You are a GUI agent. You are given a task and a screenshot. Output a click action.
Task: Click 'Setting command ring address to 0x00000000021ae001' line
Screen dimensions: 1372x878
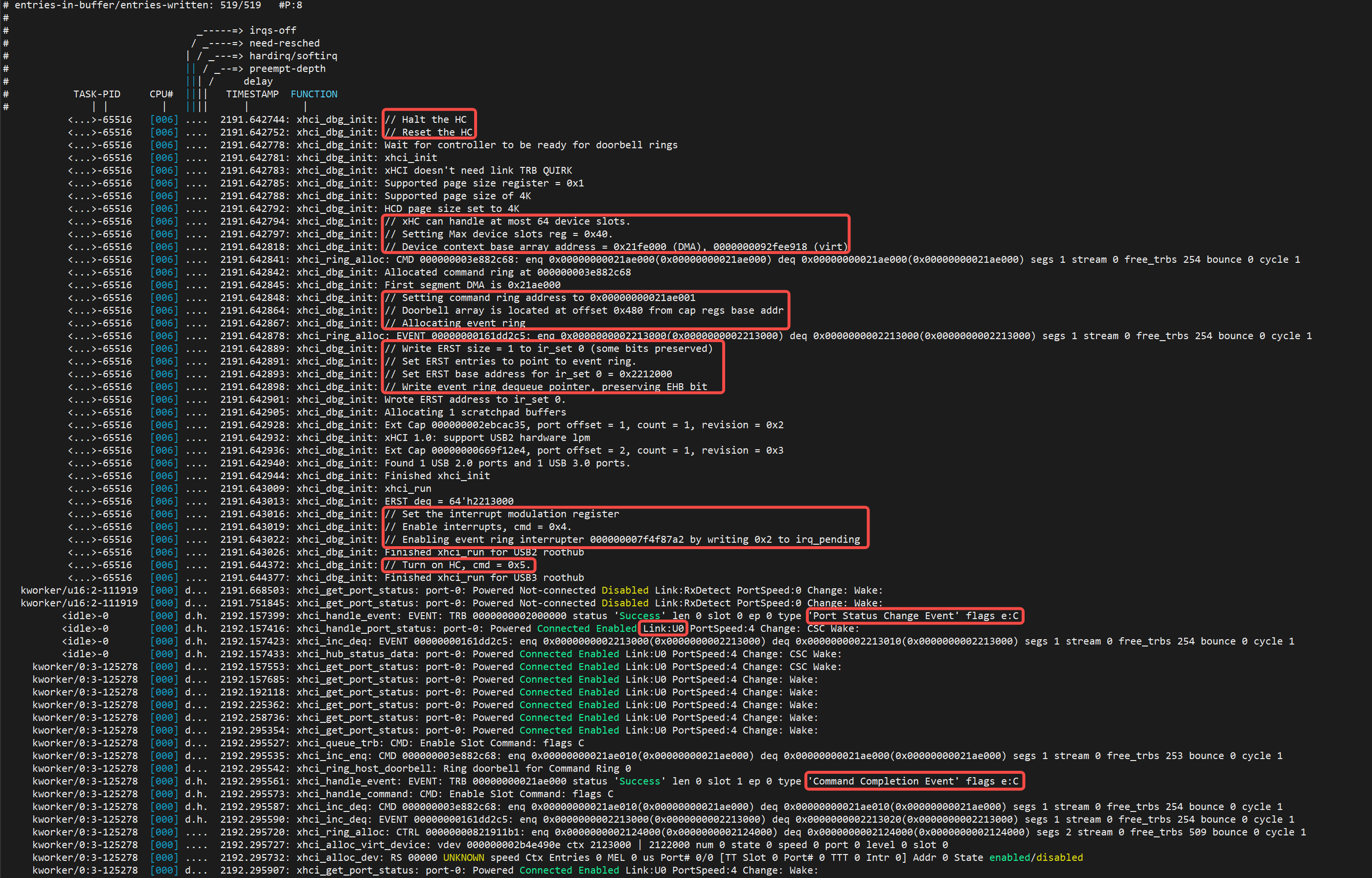click(x=539, y=298)
